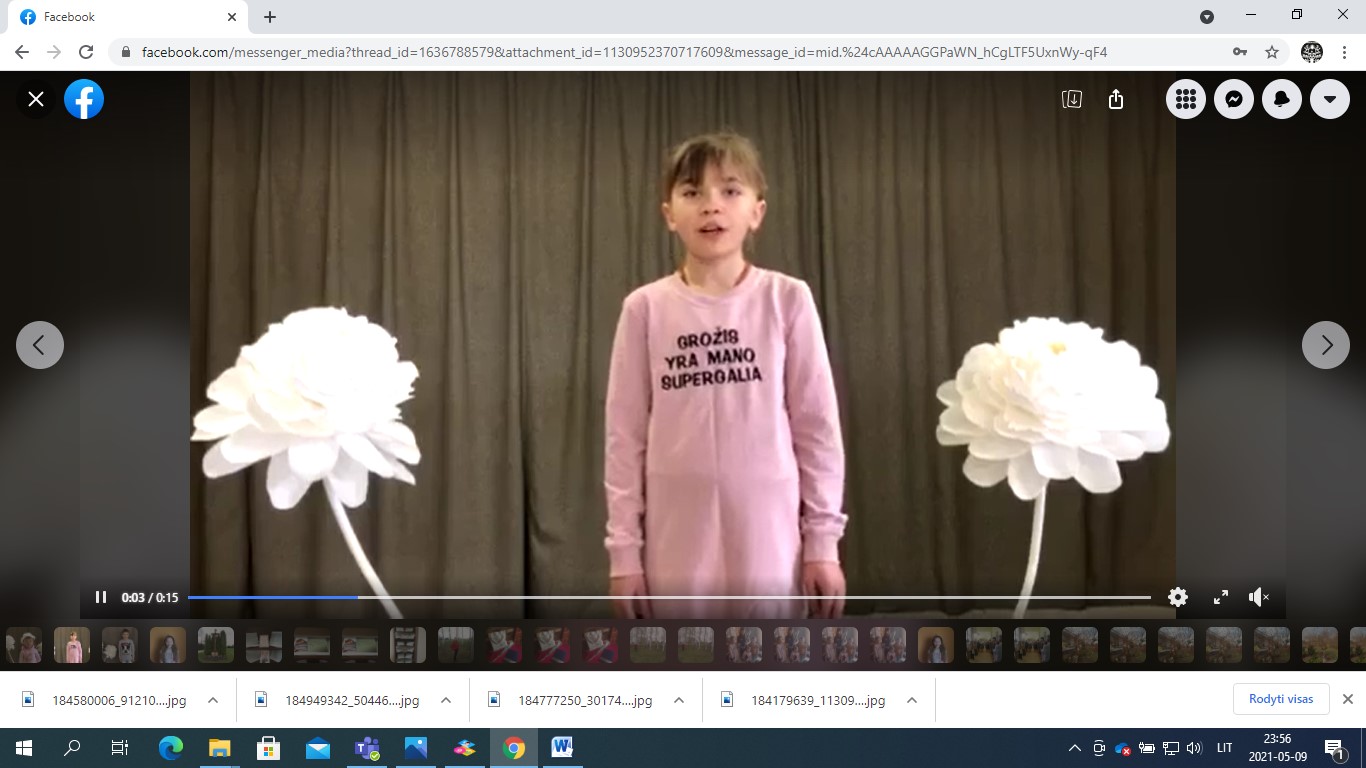Image resolution: width=1366 pixels, height=768 pixels.
Task: Open Windows notification center
Action: point(1335,748)
